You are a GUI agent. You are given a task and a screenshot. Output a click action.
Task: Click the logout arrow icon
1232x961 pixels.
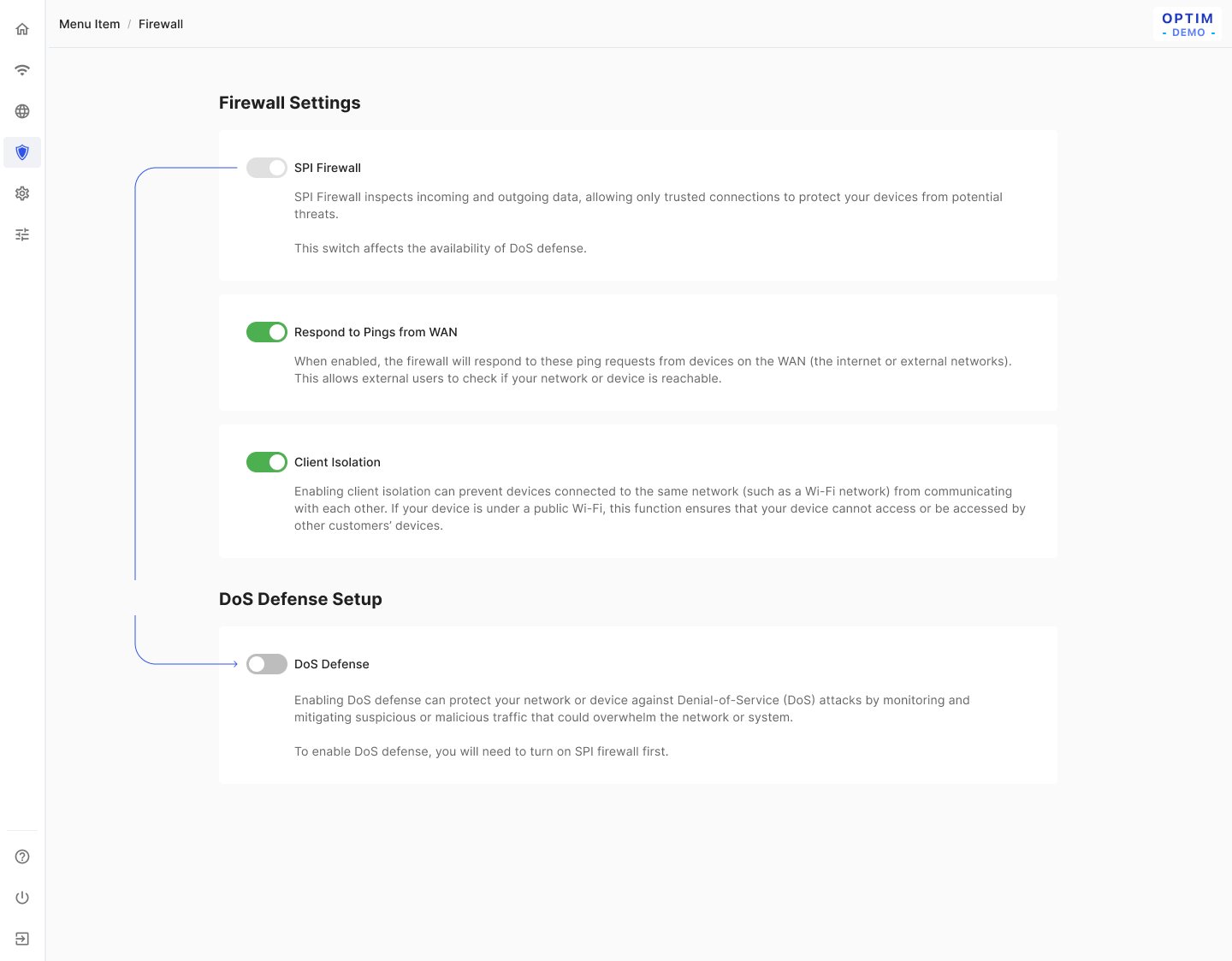[22, 939]
